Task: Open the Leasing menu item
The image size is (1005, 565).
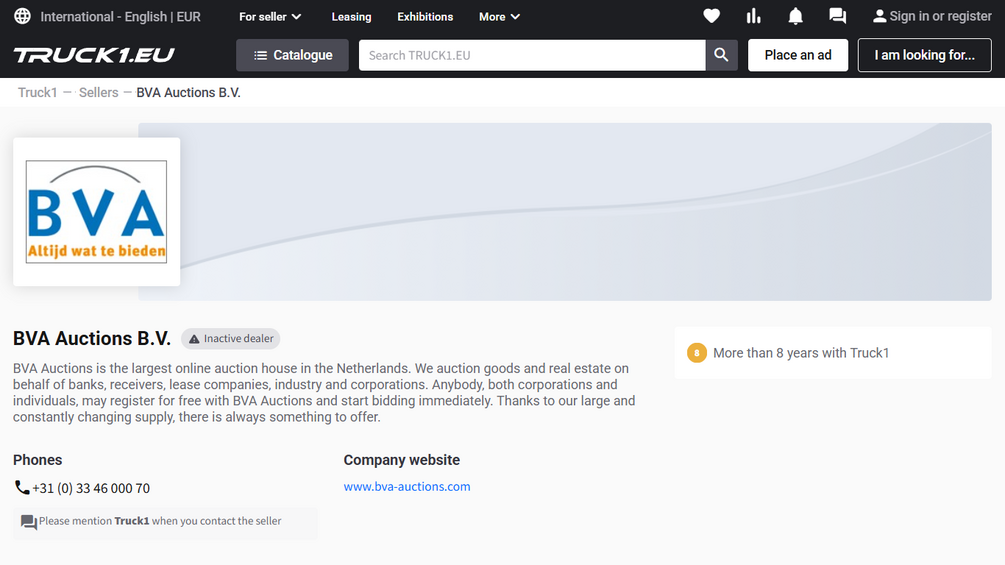Action: tap(351, 17)
